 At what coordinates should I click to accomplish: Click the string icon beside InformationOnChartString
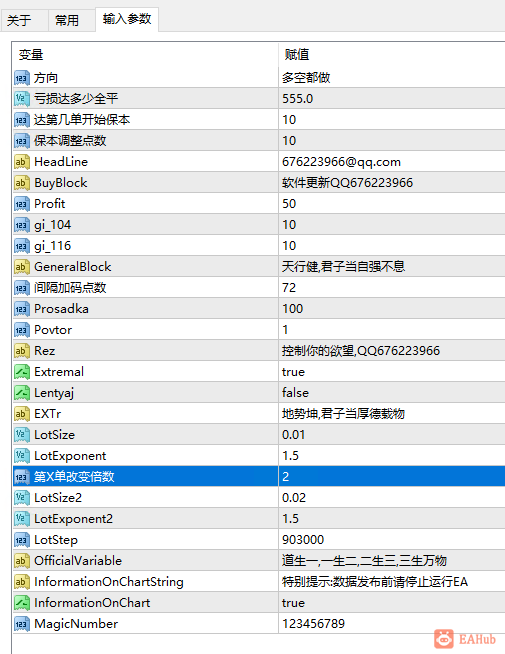point(22,581)
